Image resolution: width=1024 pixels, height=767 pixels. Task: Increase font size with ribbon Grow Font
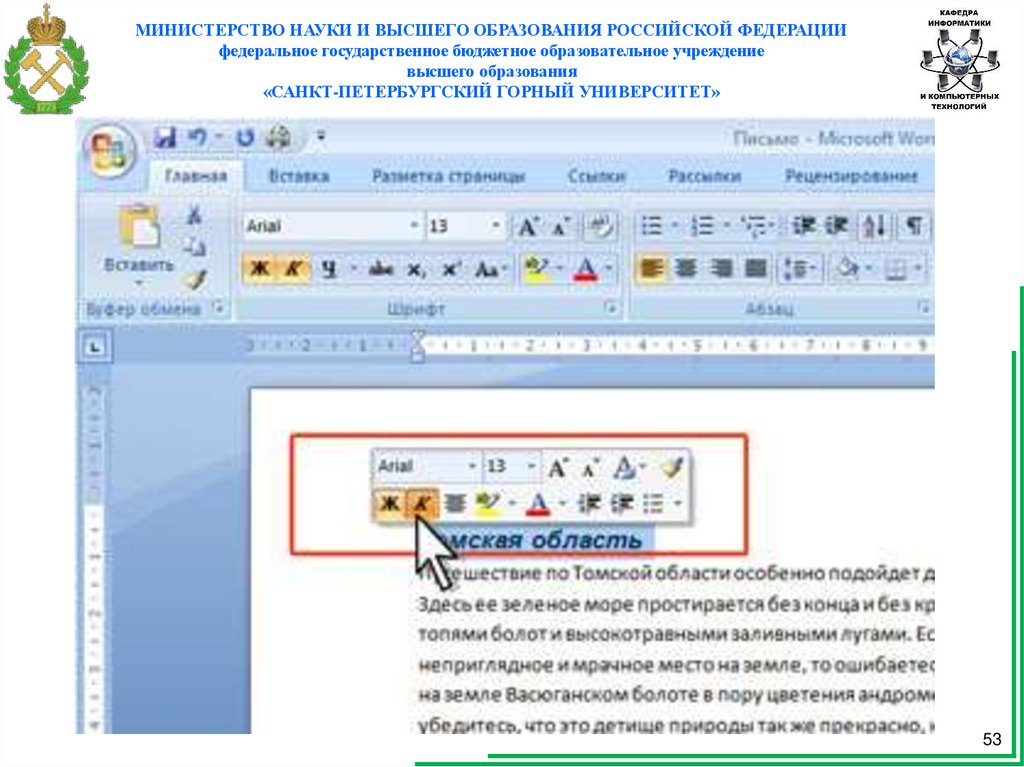click(x=527, y=227)
